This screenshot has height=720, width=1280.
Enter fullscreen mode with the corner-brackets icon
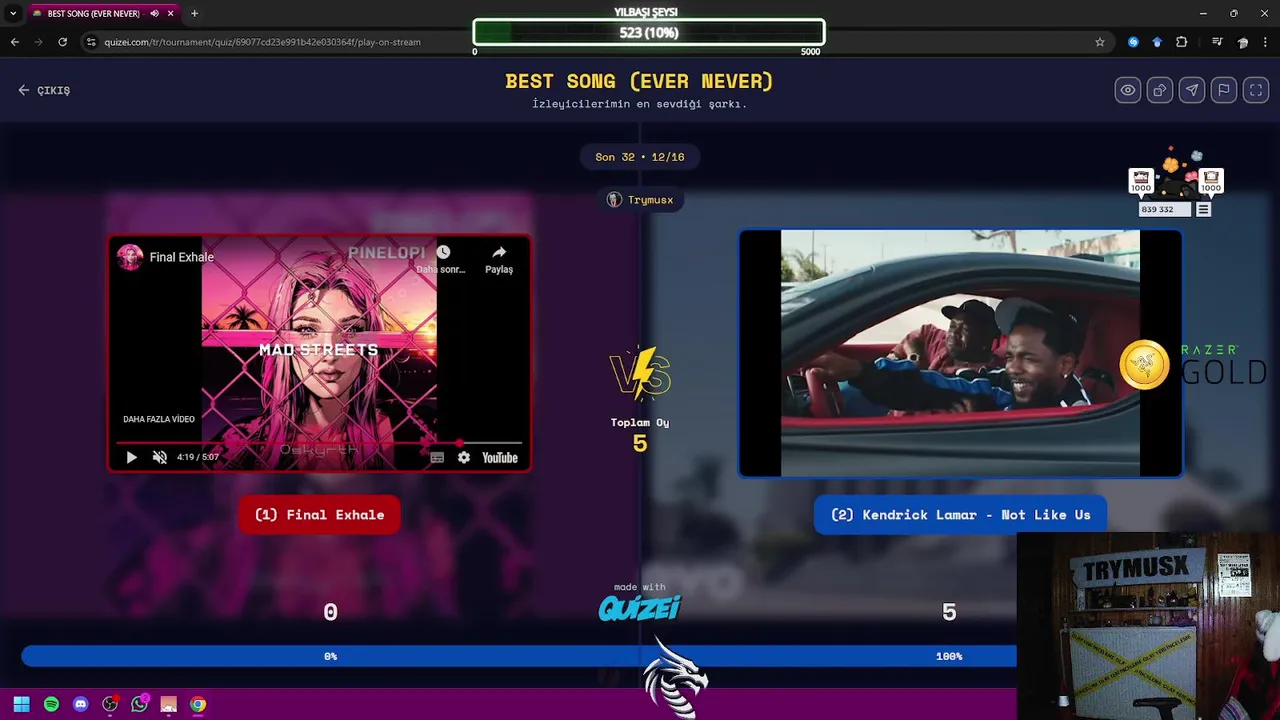pyautogui.click(x=1256, y=90)
